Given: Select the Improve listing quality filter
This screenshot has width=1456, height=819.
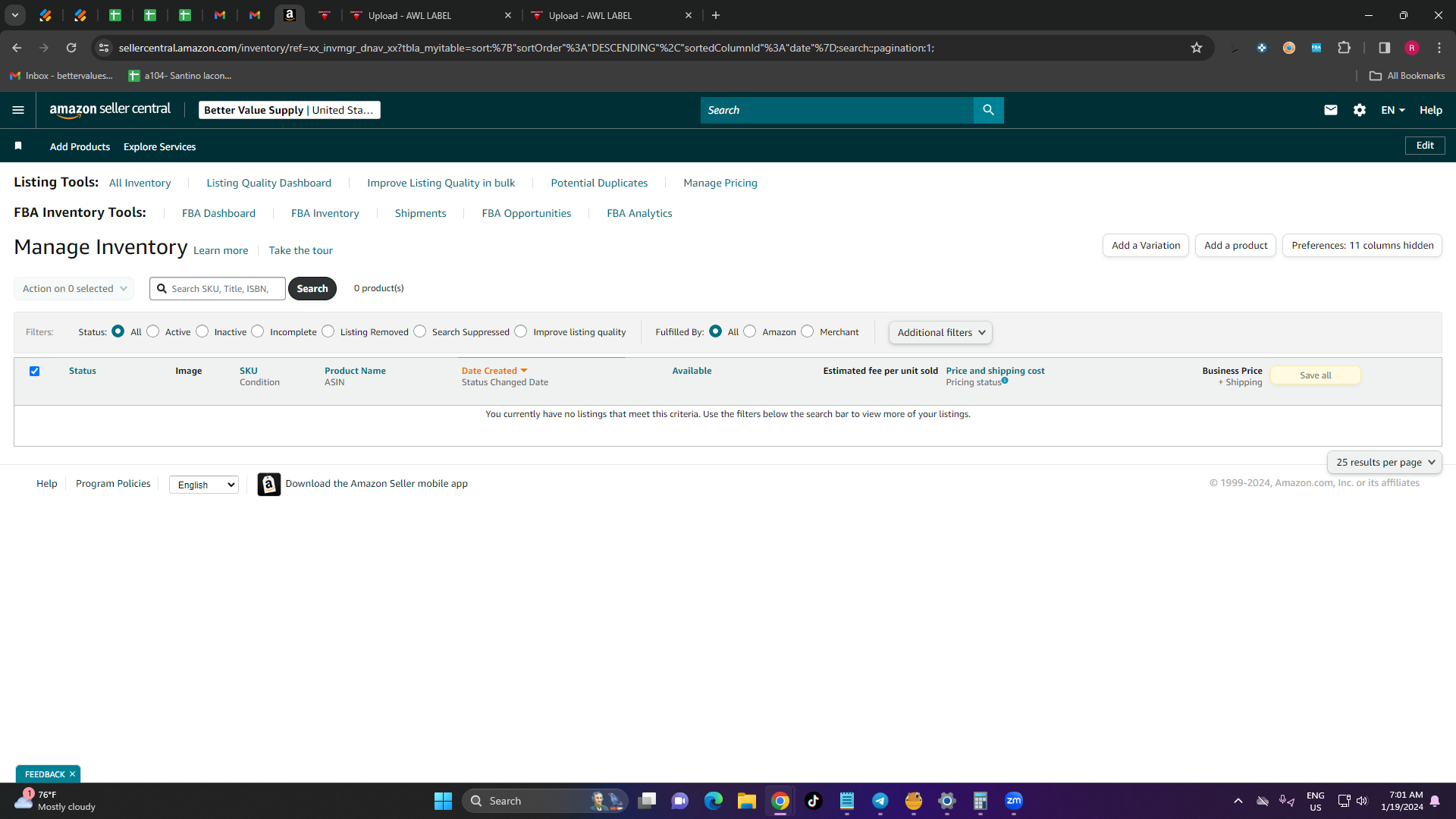Looking at the screenshot, I should click(521, 331).
